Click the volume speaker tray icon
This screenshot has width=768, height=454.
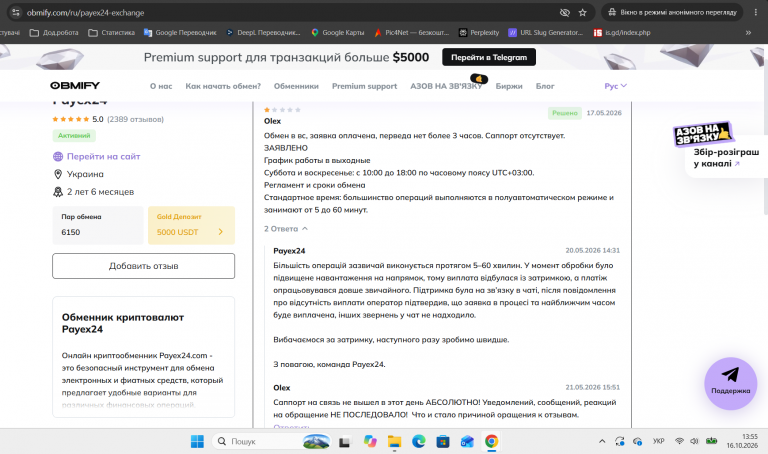click(694, 441)
